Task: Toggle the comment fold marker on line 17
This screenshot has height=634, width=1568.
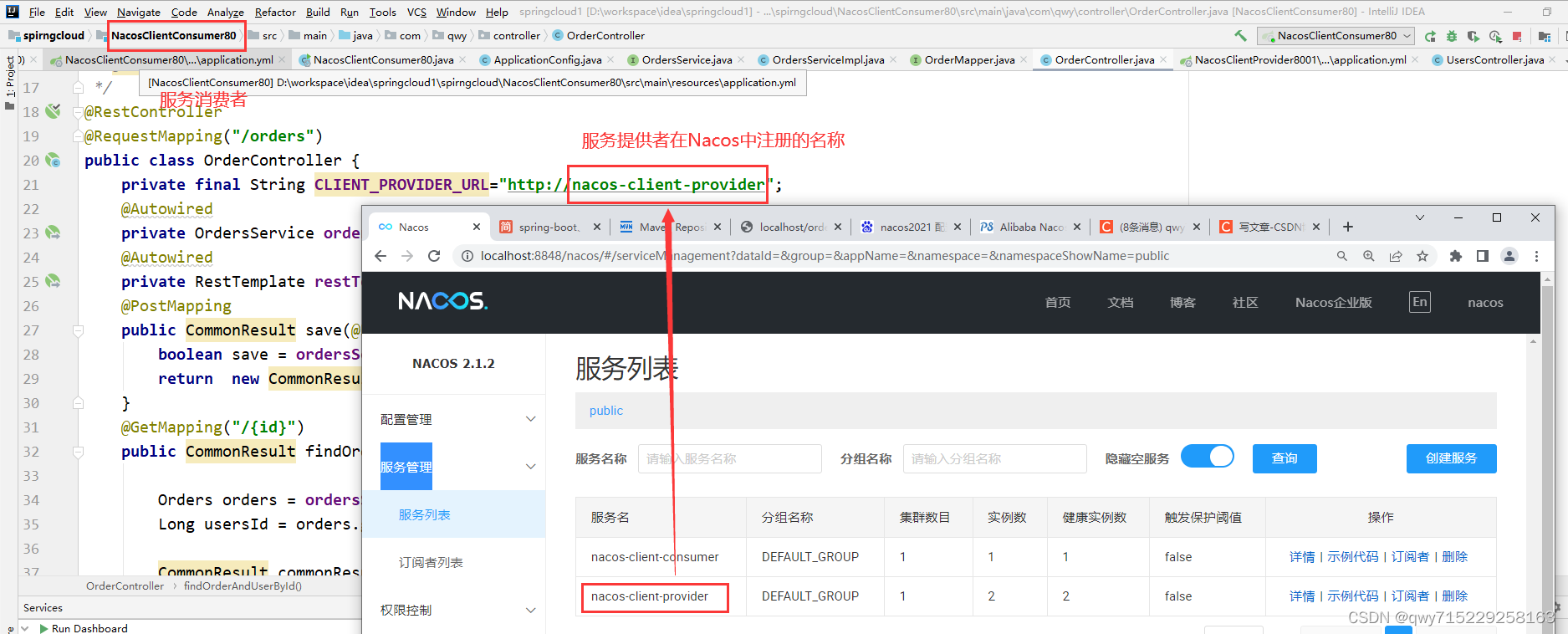Action: point(78,87)
